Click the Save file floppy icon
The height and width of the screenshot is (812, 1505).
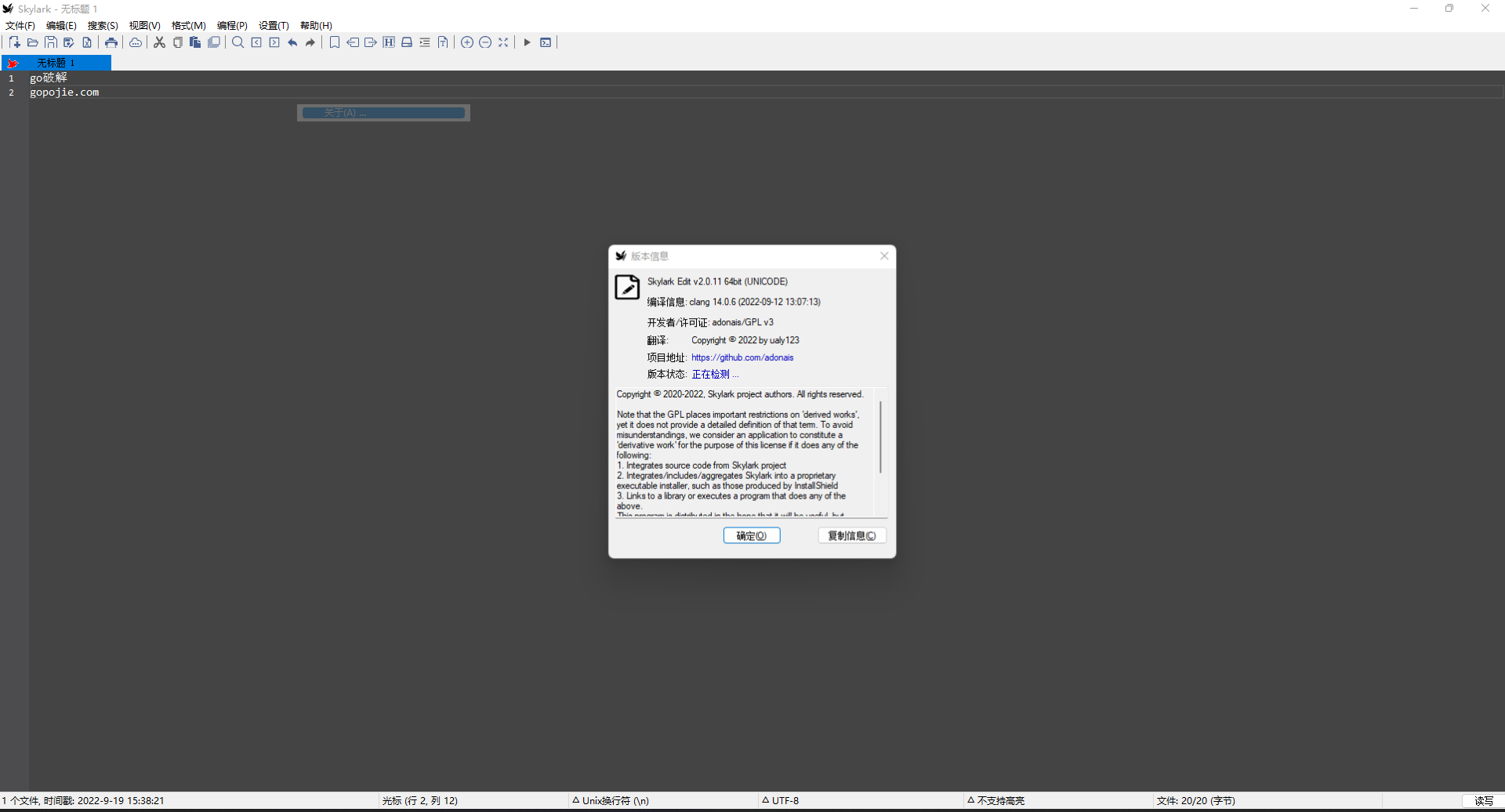click(51, 42)
